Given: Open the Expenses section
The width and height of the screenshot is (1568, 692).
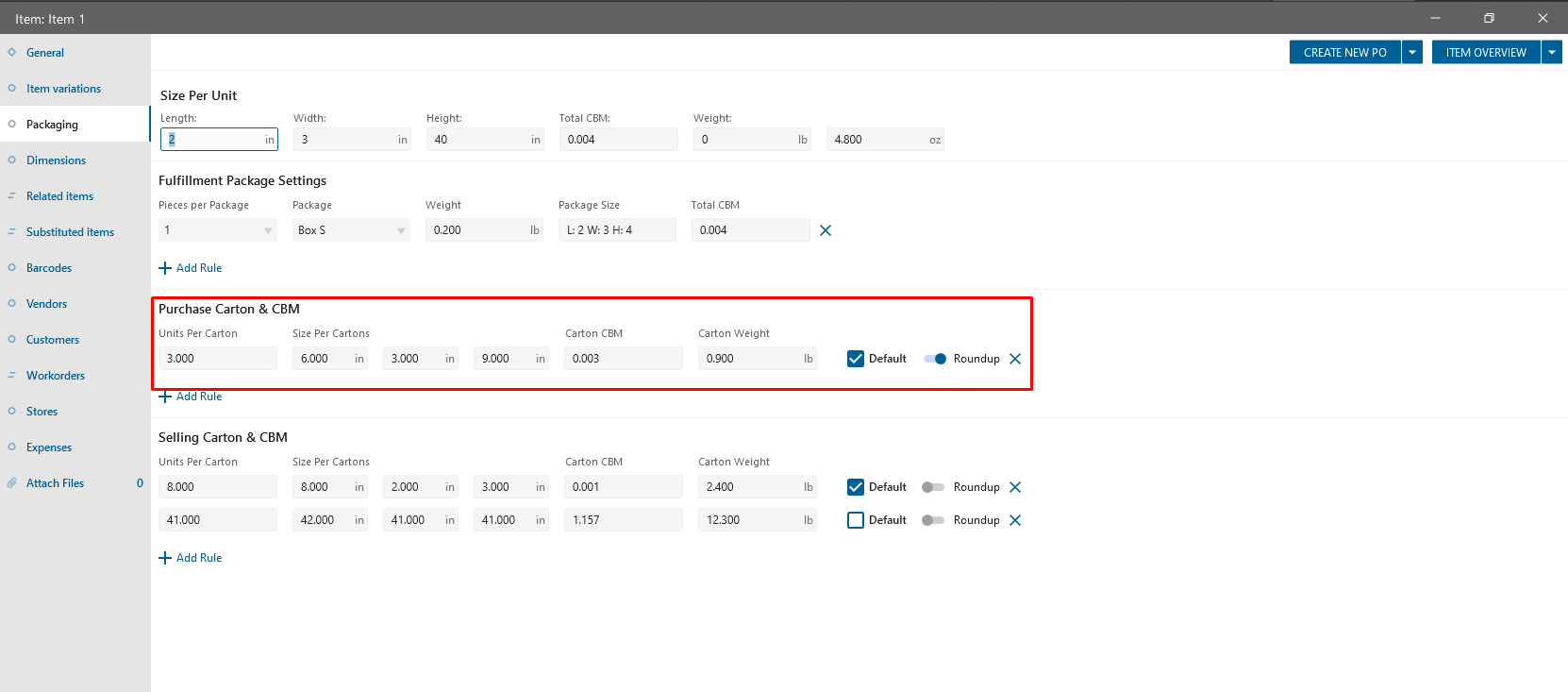Looking at the screenshot, I should coord(49,447).
